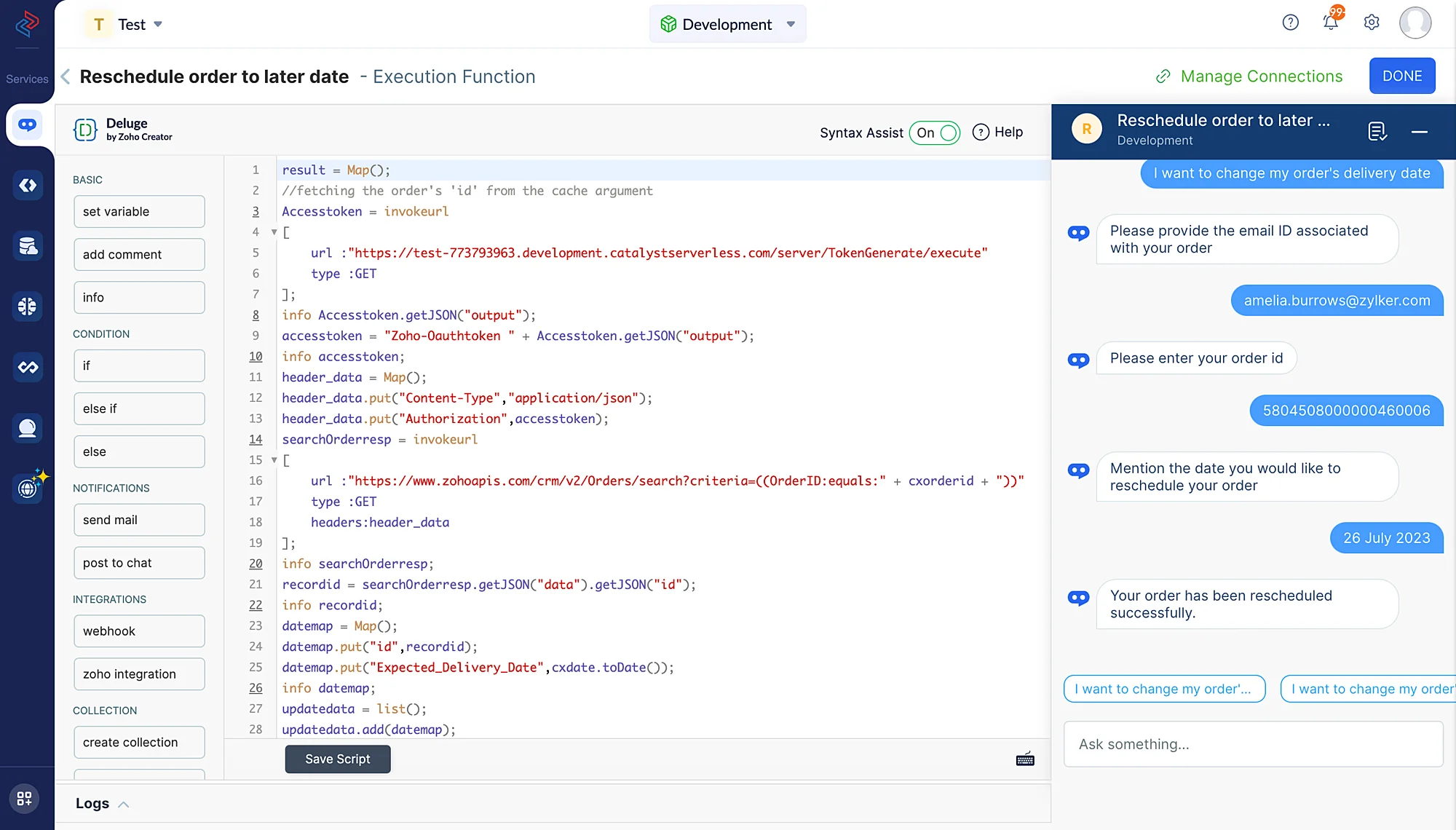Open the all services grid icon
The width and height of the screenshot is (1456, 830).
coord(25,799)
